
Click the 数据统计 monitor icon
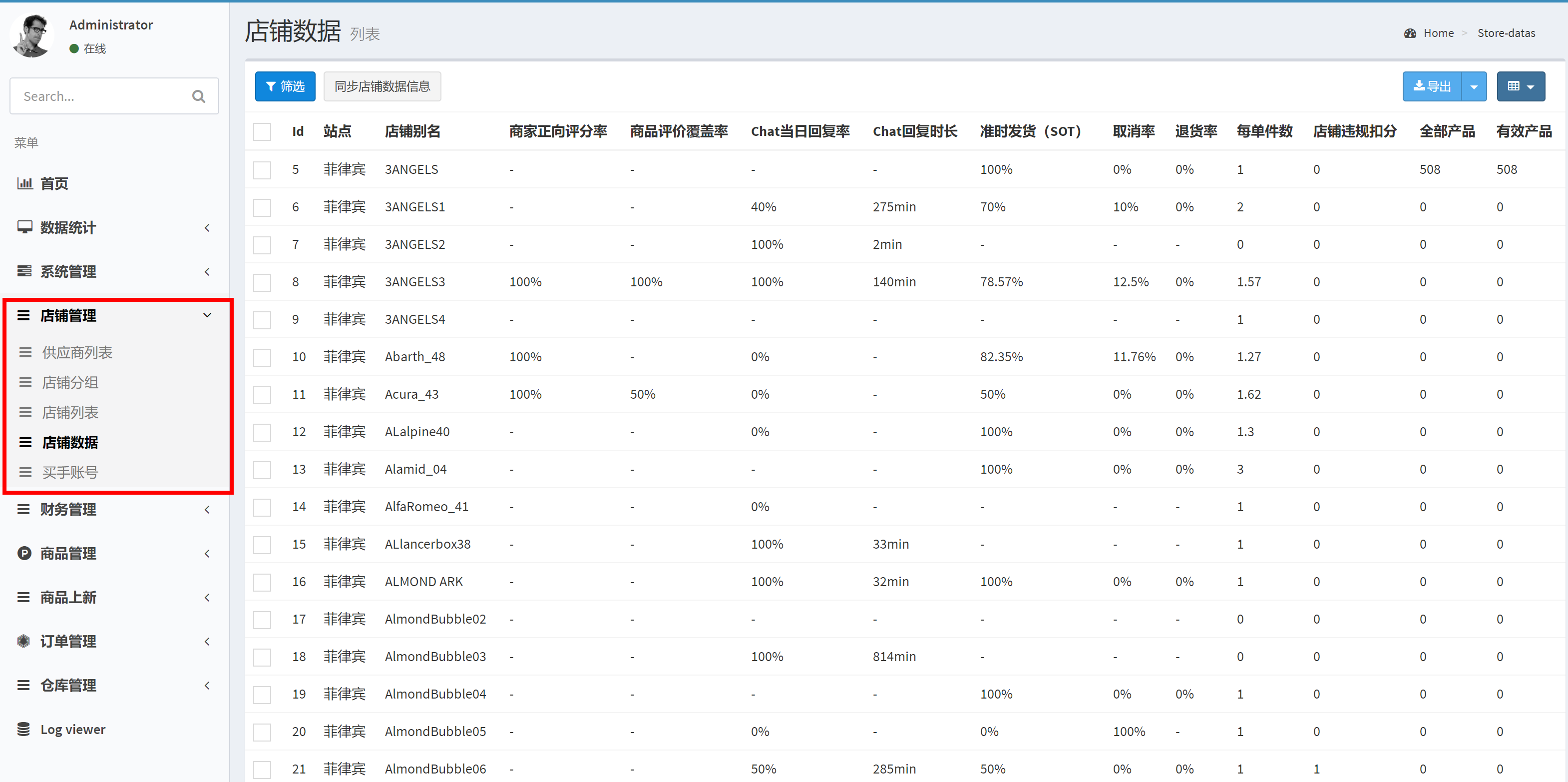24,227
